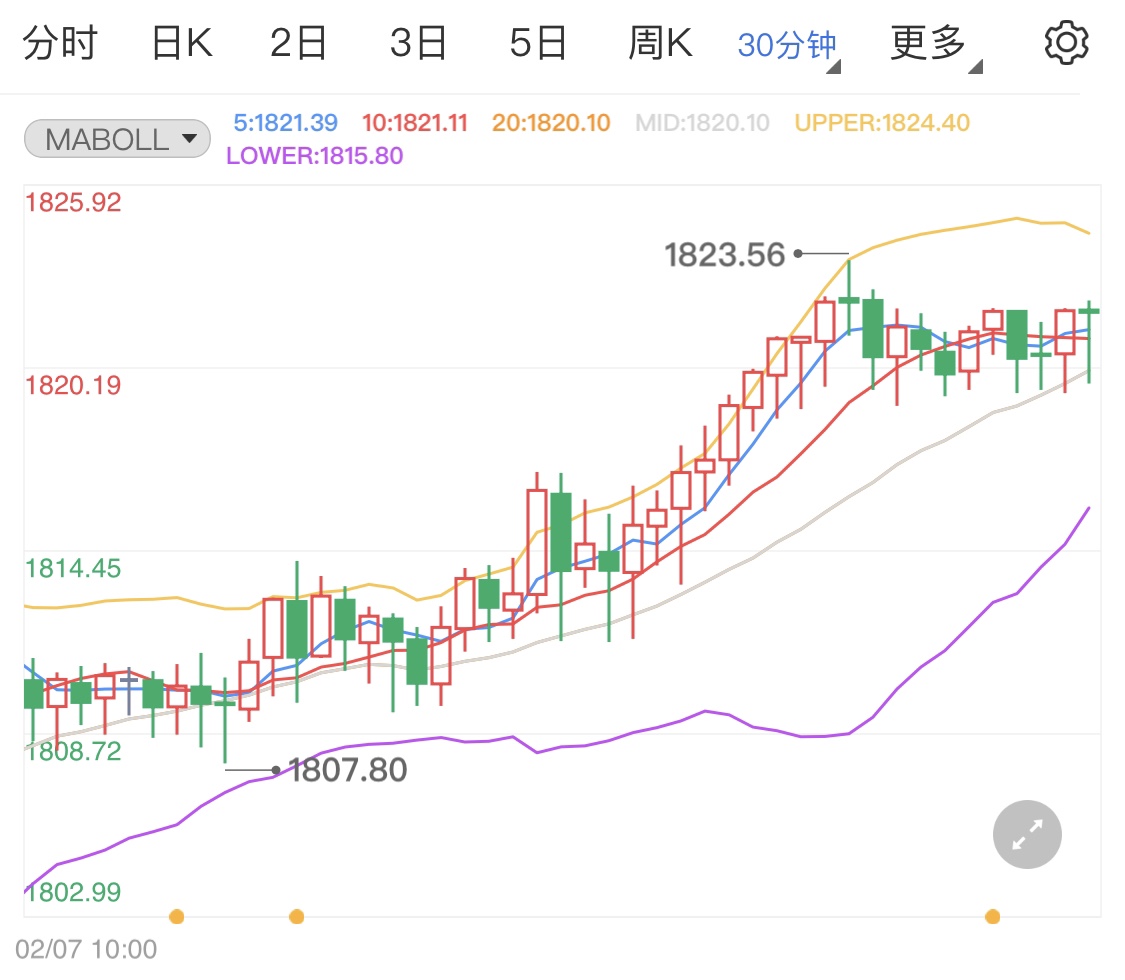Open the chart settings gear icon

(1065, 43)
